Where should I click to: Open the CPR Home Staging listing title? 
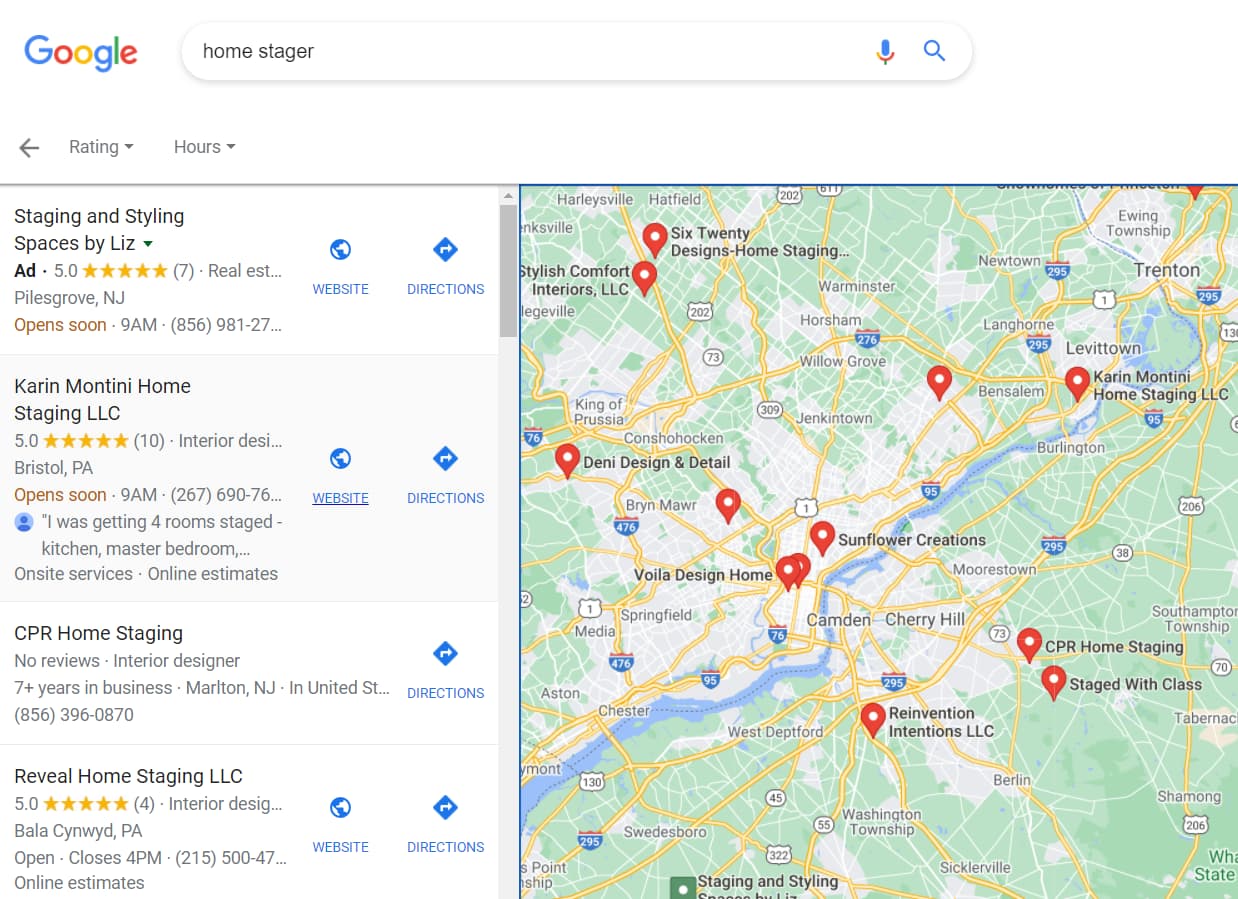98,633
